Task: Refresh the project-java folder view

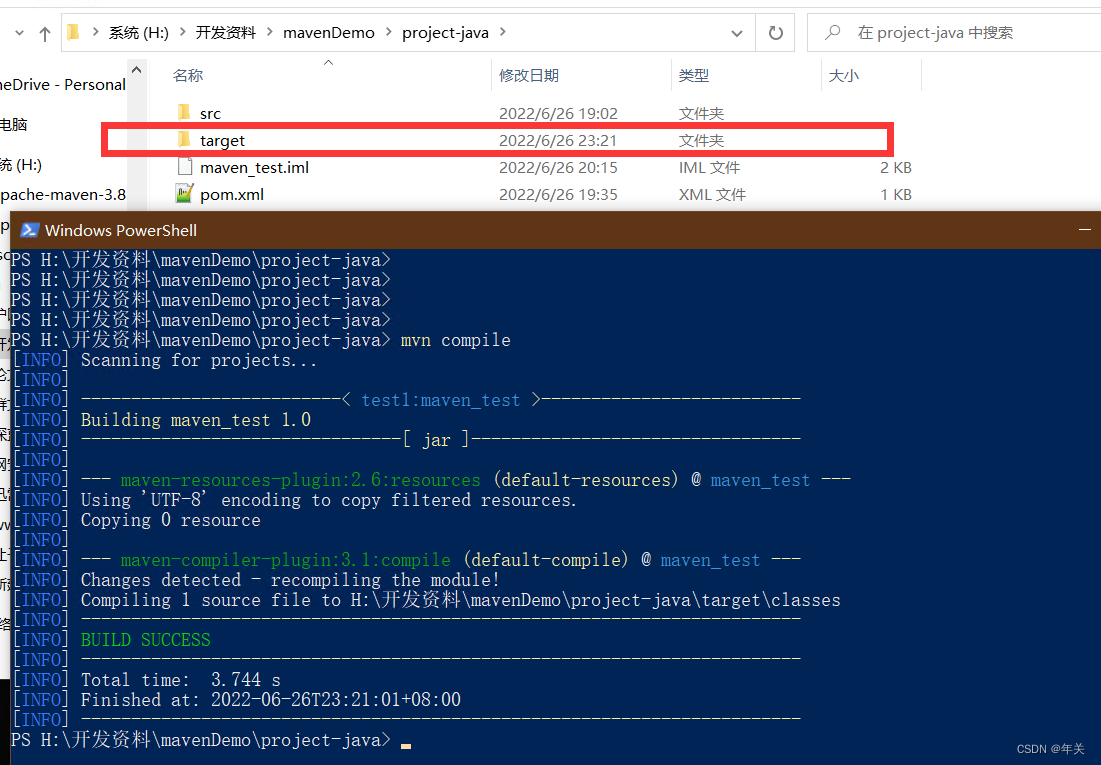Action: pos(775,33)
